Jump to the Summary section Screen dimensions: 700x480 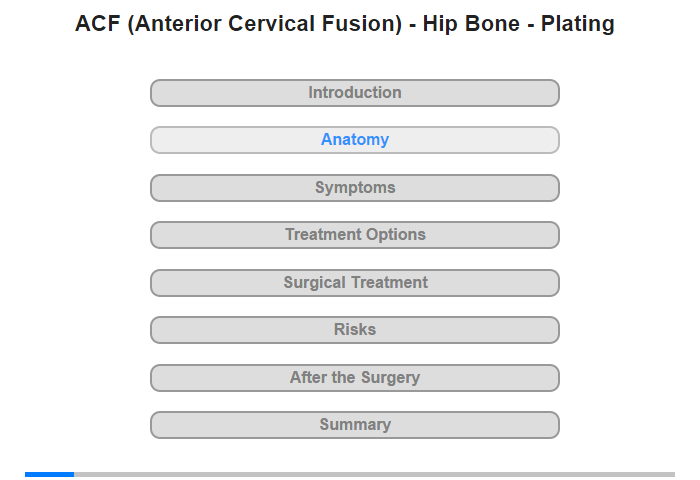tap(354, 425)
